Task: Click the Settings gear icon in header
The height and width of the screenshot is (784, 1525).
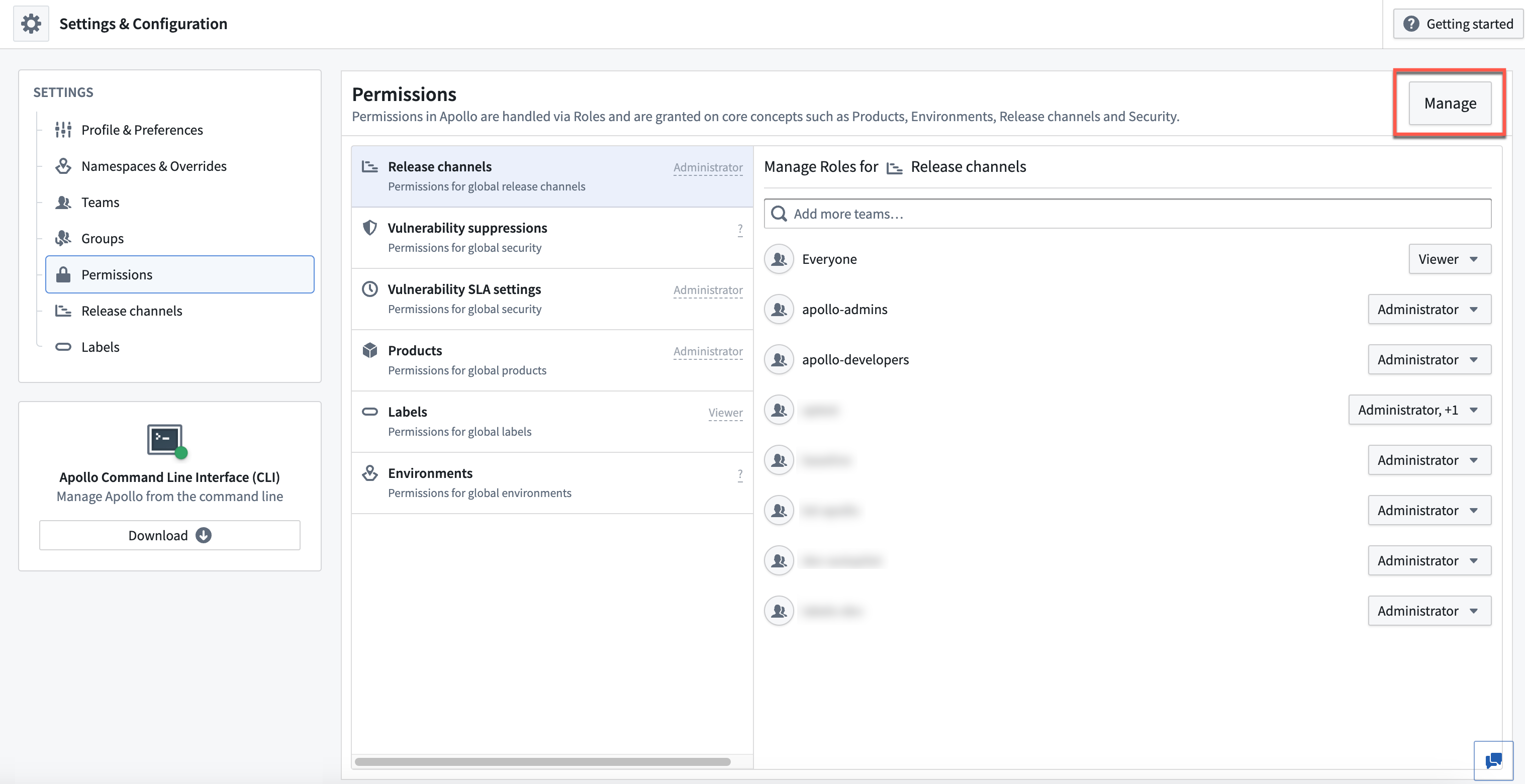Action: click(31, 24)
